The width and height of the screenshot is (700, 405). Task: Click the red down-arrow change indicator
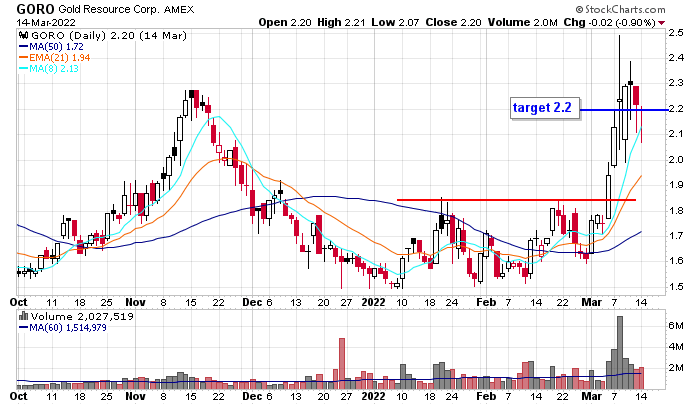click(x=661, y=23)
